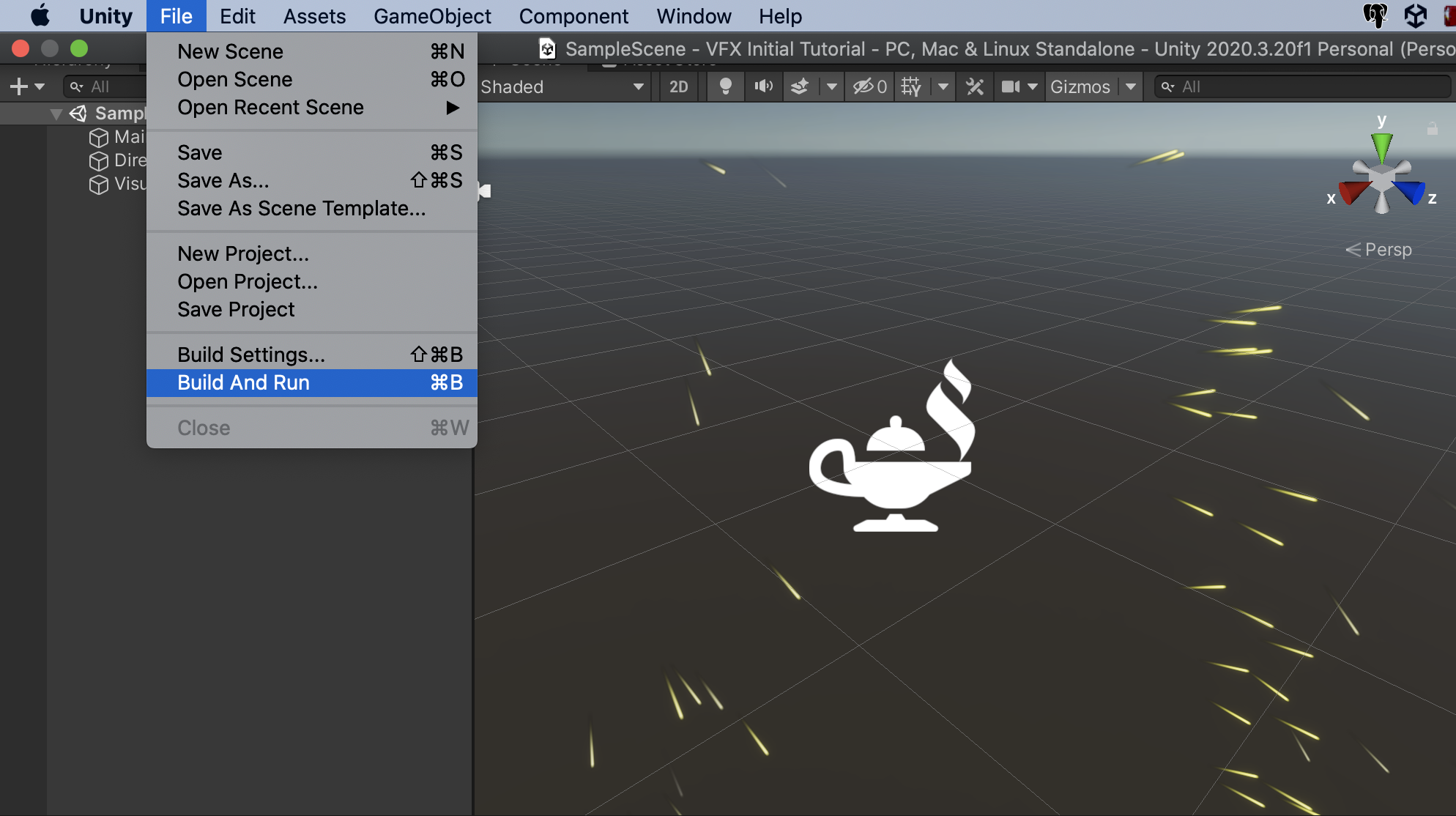The image size is (1456, 816).
Task: Mute scene audio with the speaker icon
Action: (x=763, y=86)
